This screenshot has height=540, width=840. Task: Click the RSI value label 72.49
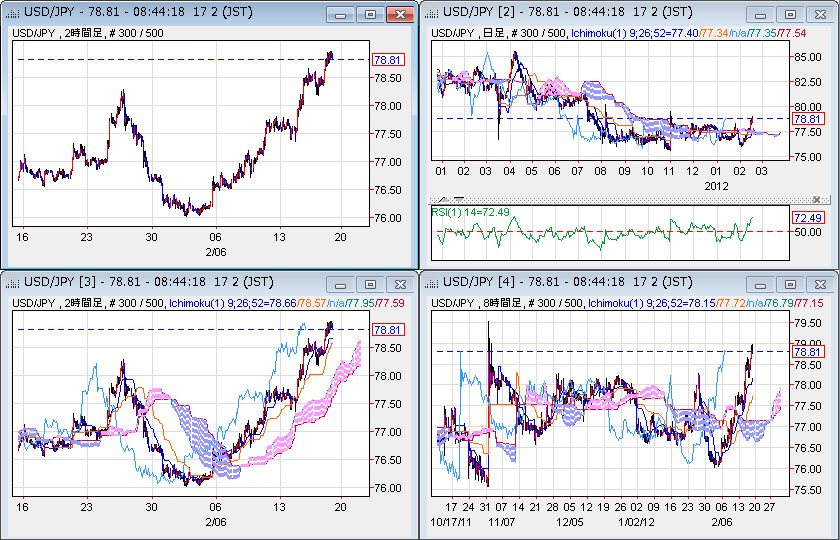click(806, 218)
